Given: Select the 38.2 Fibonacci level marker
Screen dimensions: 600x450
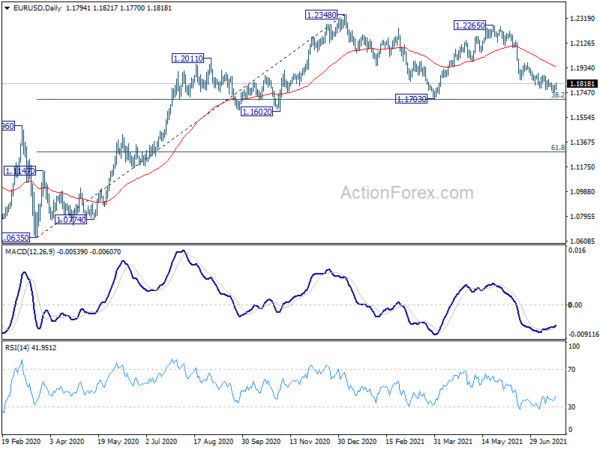Looking at the screenshot, I should 558,95.
